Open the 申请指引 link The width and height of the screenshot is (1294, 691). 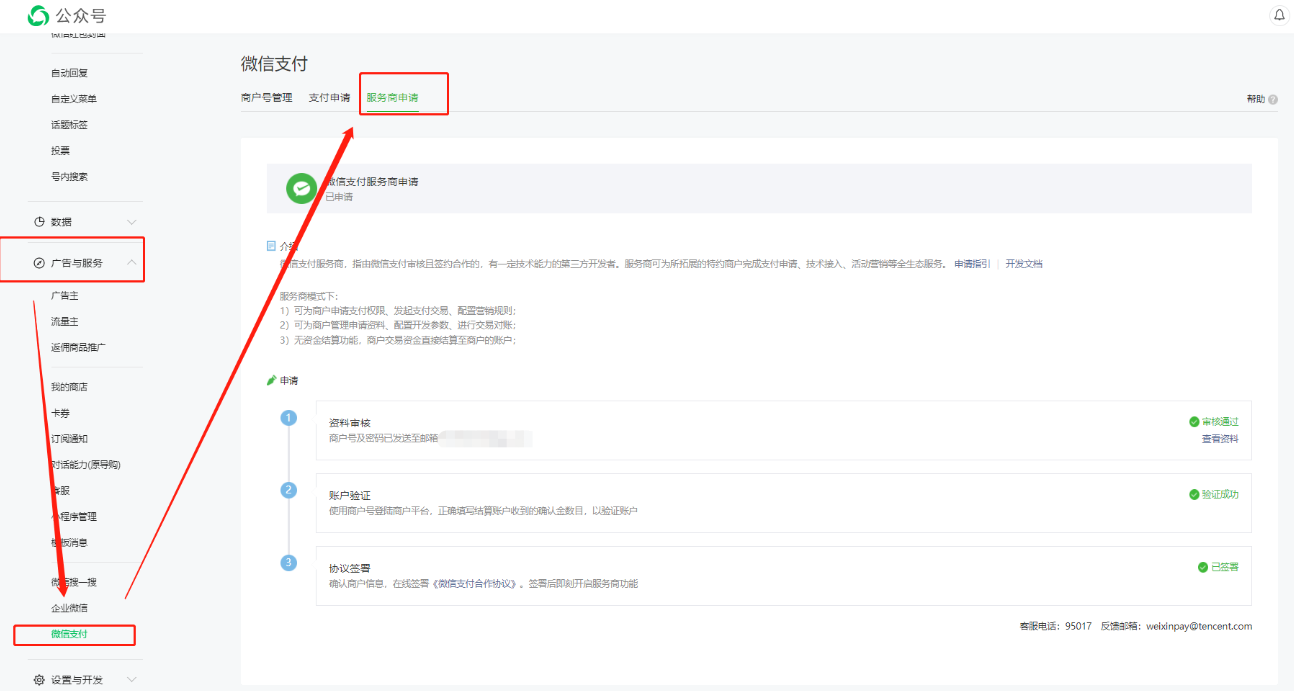[971, 264]
